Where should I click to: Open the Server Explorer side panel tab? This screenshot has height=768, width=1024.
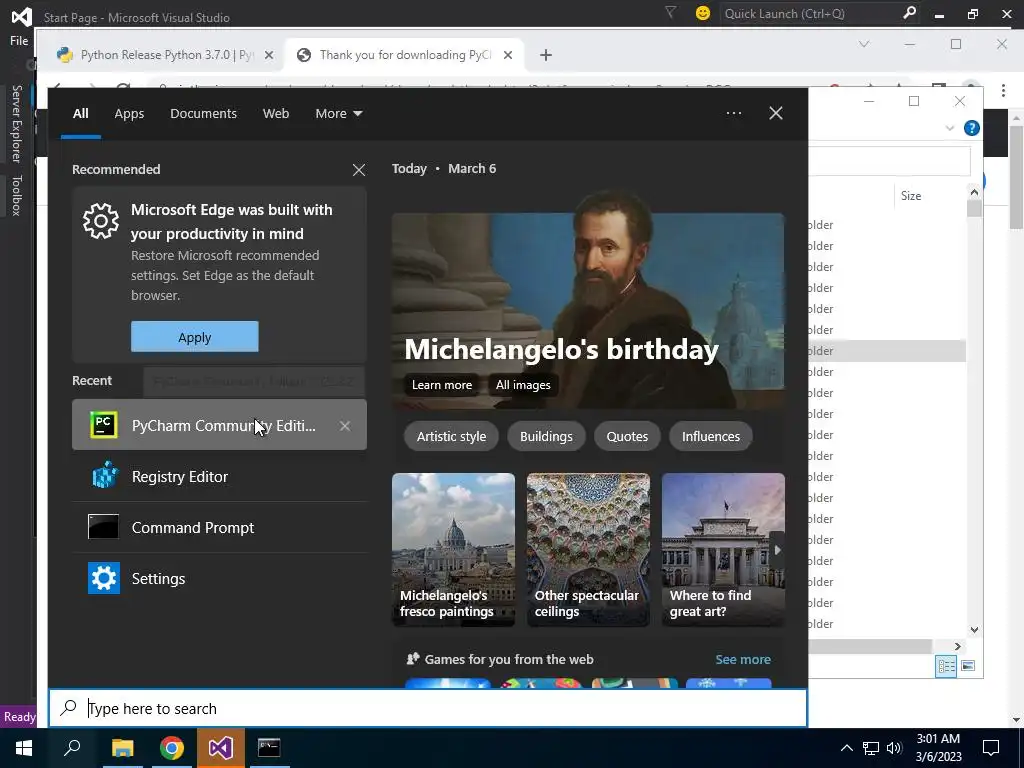point(16,123)
